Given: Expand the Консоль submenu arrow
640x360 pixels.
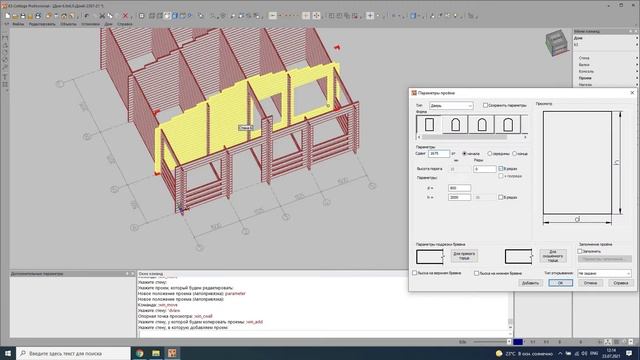Looking at the screenshot, I should tap(637, 71).
